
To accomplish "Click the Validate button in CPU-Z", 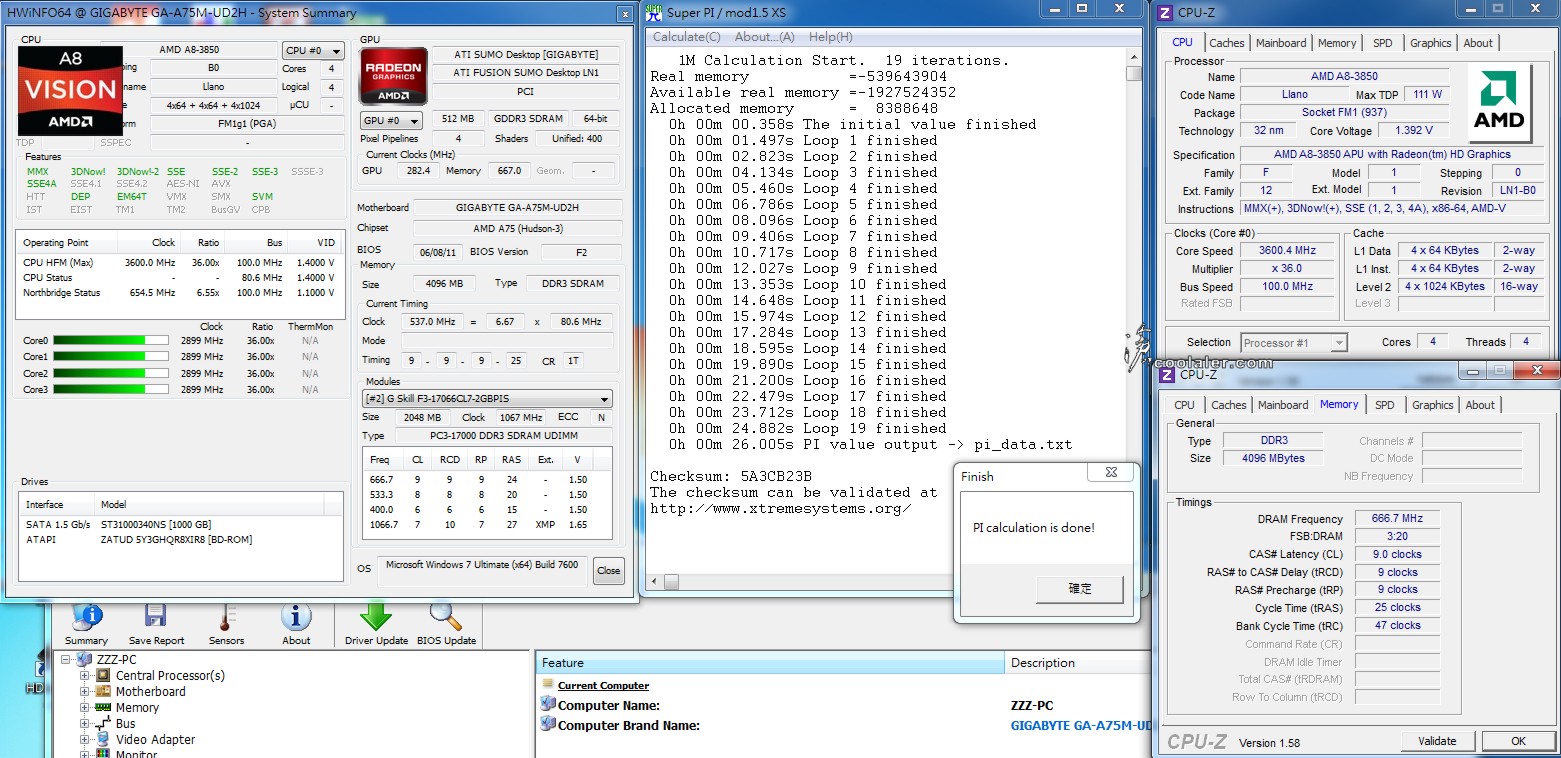I will pyautogui.click(x=1437, y=741).
